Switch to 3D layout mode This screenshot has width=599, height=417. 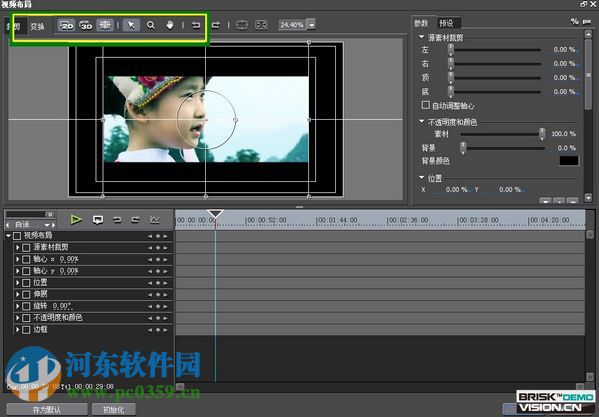[x=86, y=25]
